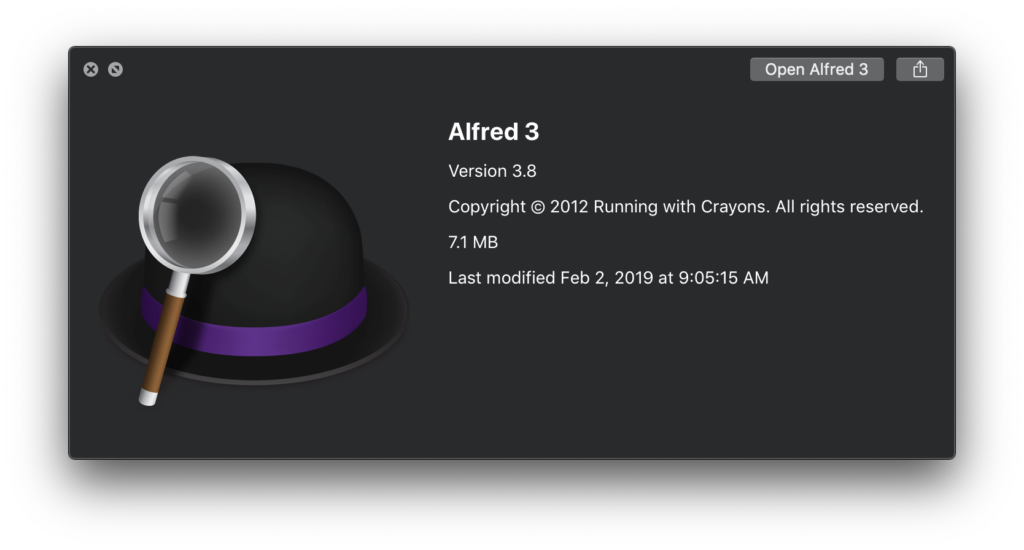Screen dimensions: 1024x550
Task: Click the 7.1 MB file size
Action: (473, 242)
